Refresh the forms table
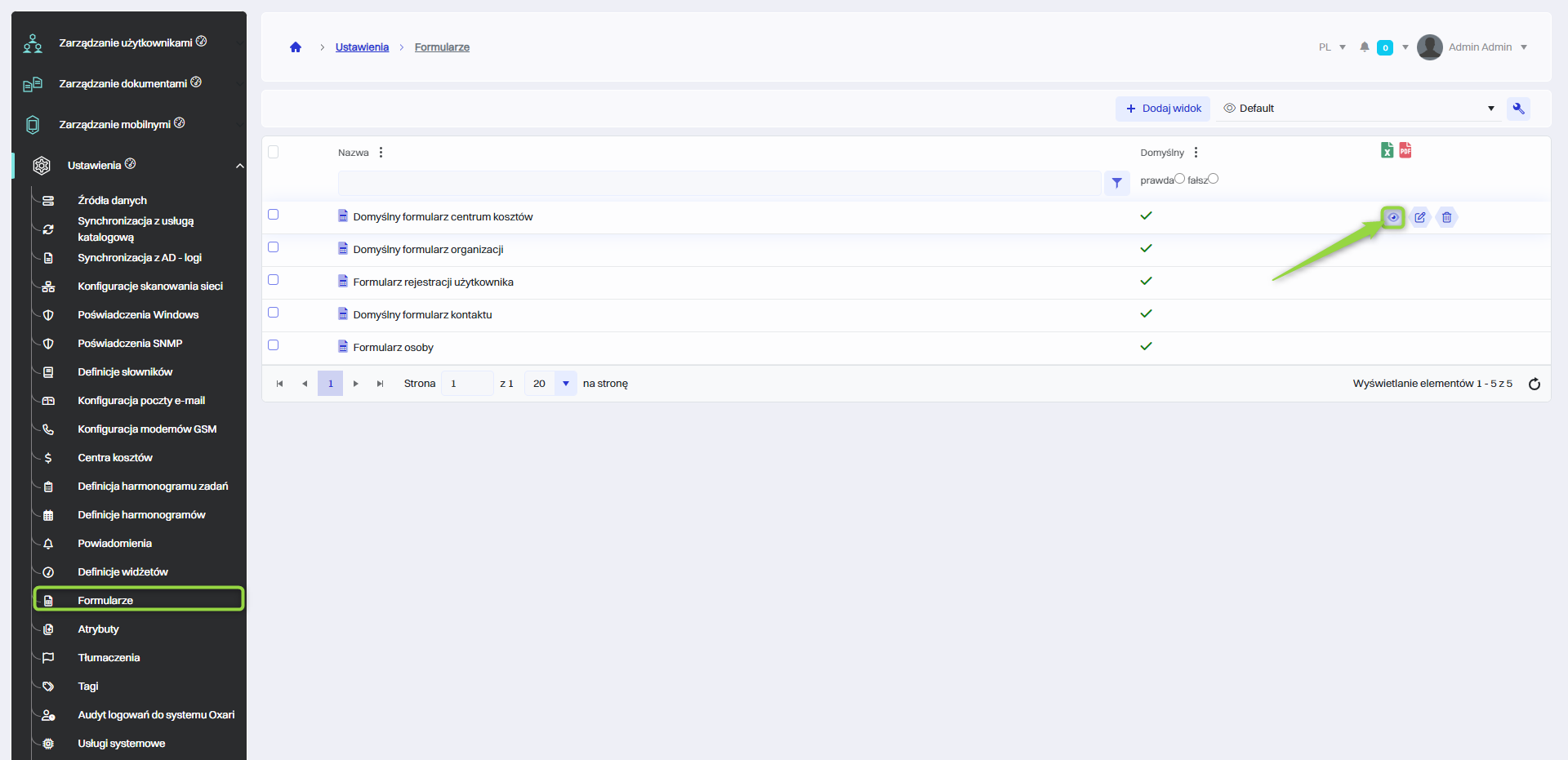This screenshot has height=760, width=1568. click(x=1534, y=384)
